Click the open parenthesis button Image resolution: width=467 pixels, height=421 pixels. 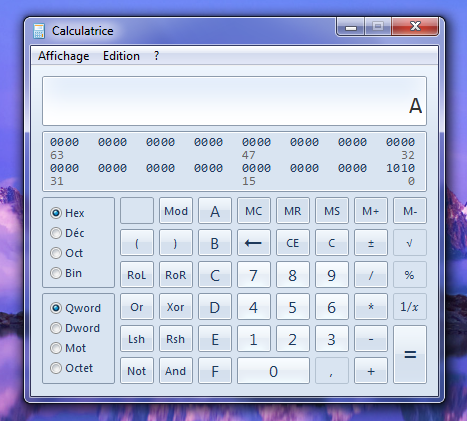(137, 243)
